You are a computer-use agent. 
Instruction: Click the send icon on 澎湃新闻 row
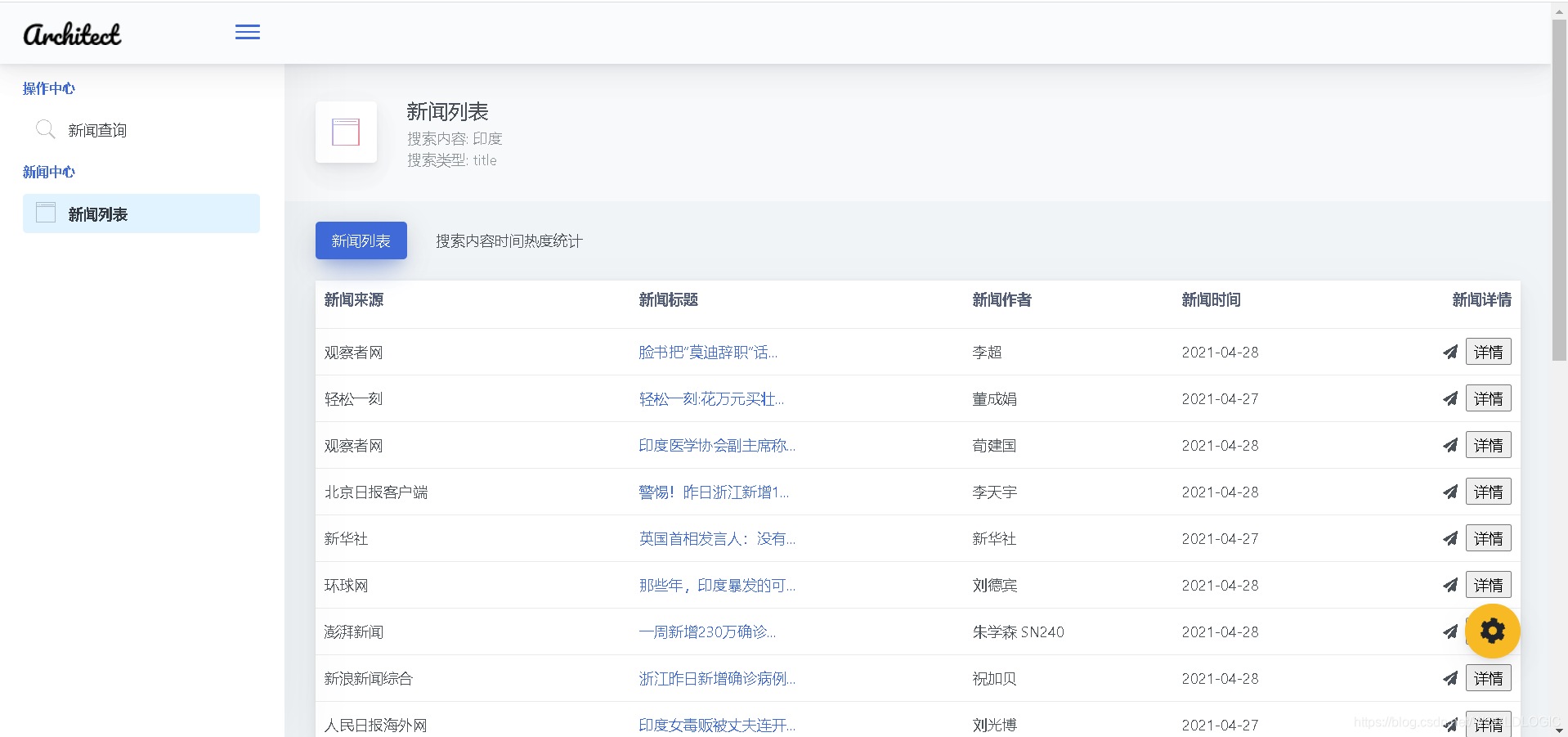(1450, 631)
